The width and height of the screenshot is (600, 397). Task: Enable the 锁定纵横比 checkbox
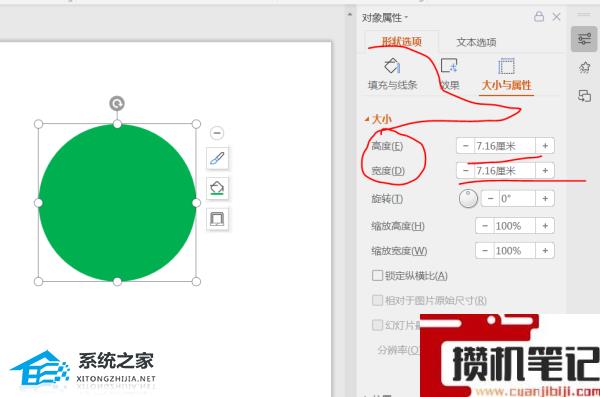377,275
